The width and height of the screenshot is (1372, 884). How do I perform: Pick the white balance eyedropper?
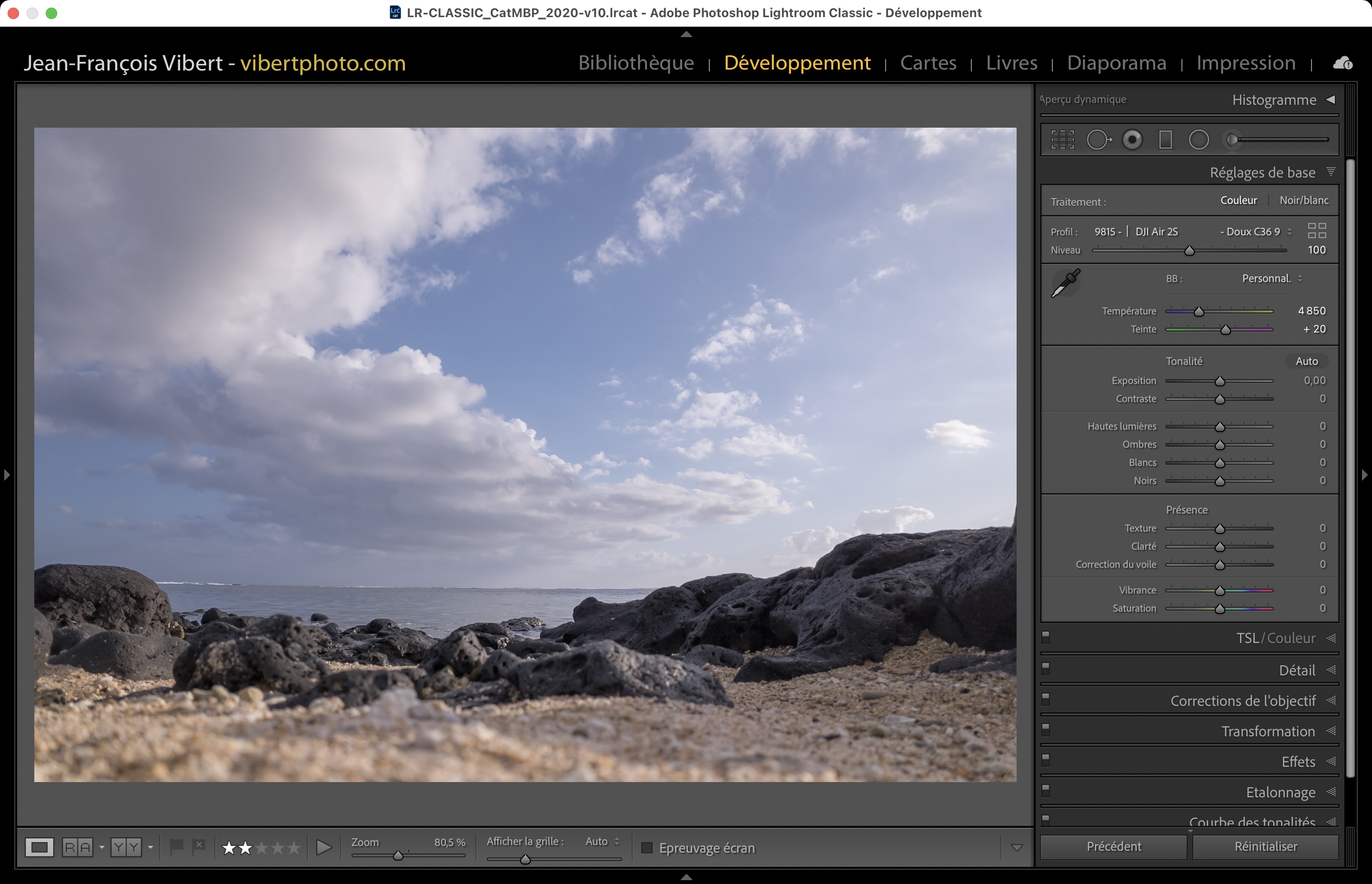coord(1066,283)
